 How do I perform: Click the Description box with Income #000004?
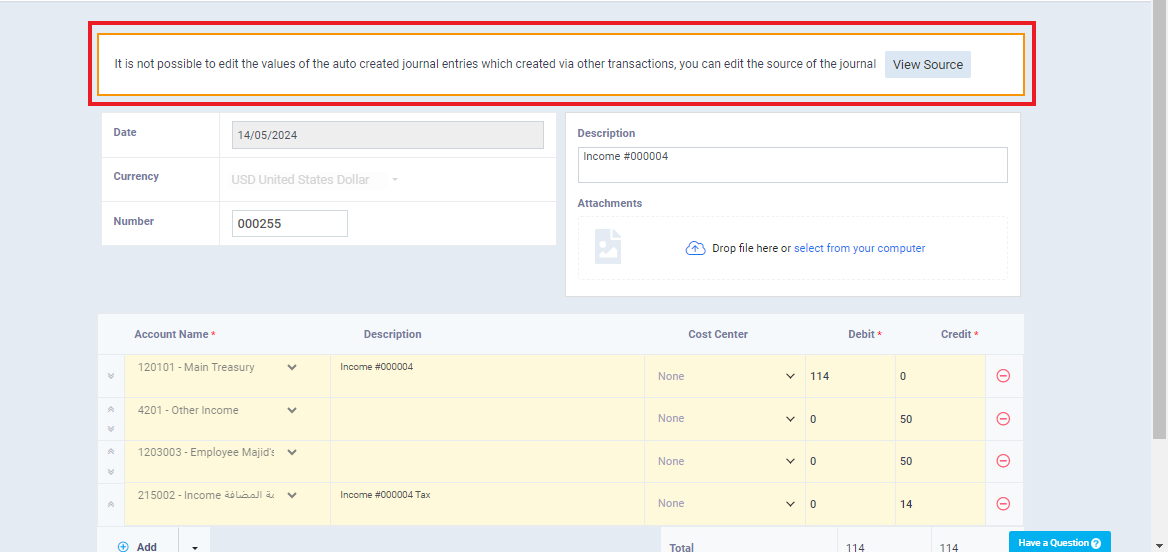point(793,165)
